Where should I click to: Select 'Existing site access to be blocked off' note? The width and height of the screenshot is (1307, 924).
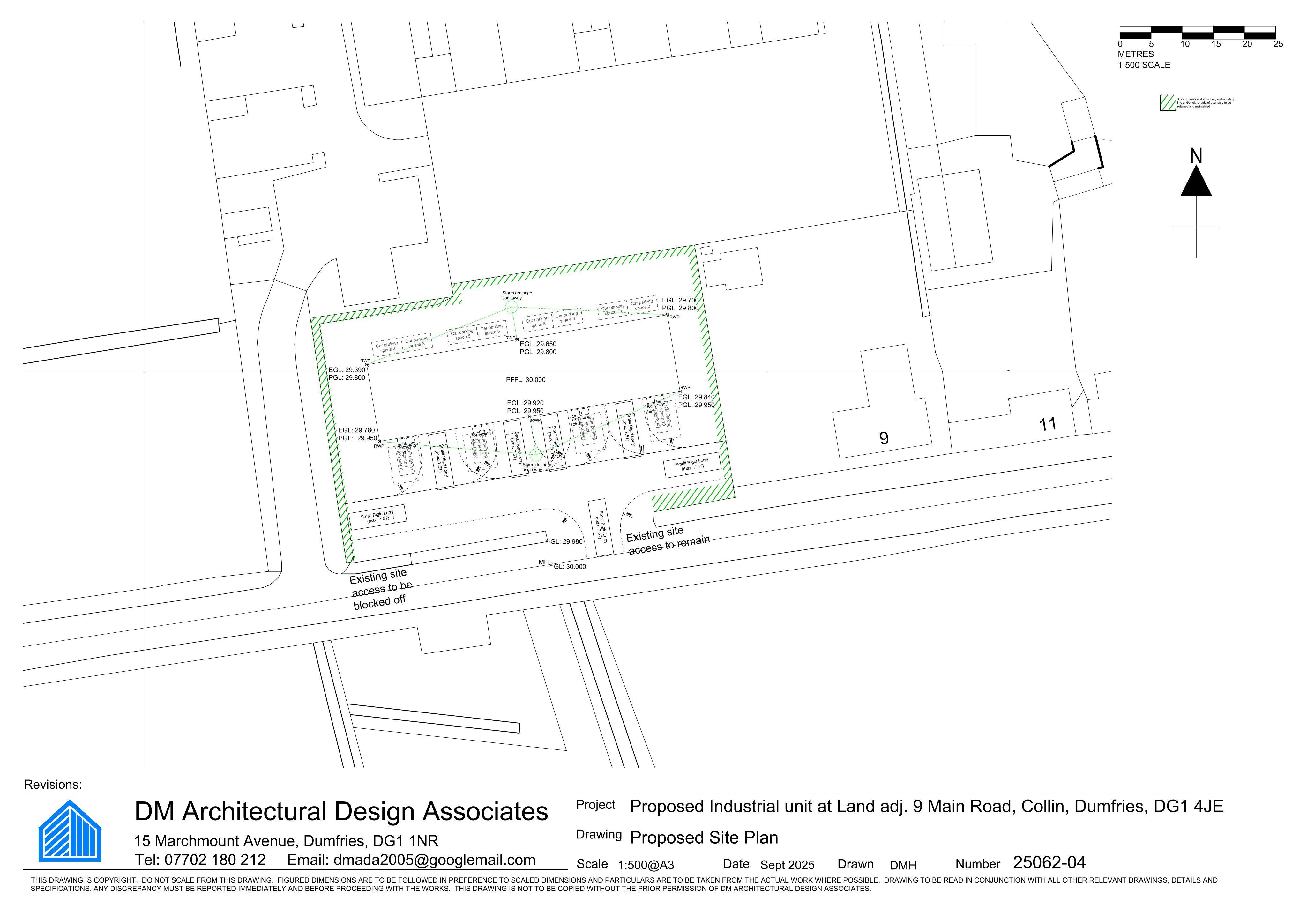click(x=380, y=589)
